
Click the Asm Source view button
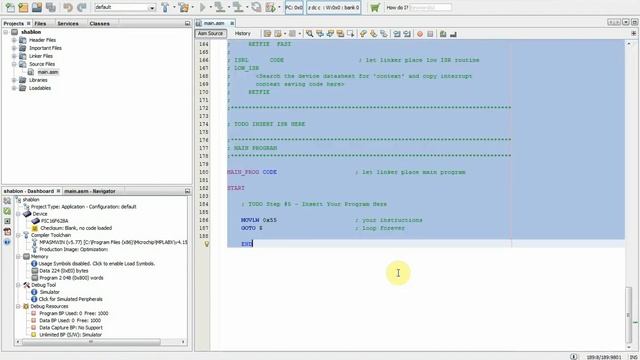[x=210, y=33]
